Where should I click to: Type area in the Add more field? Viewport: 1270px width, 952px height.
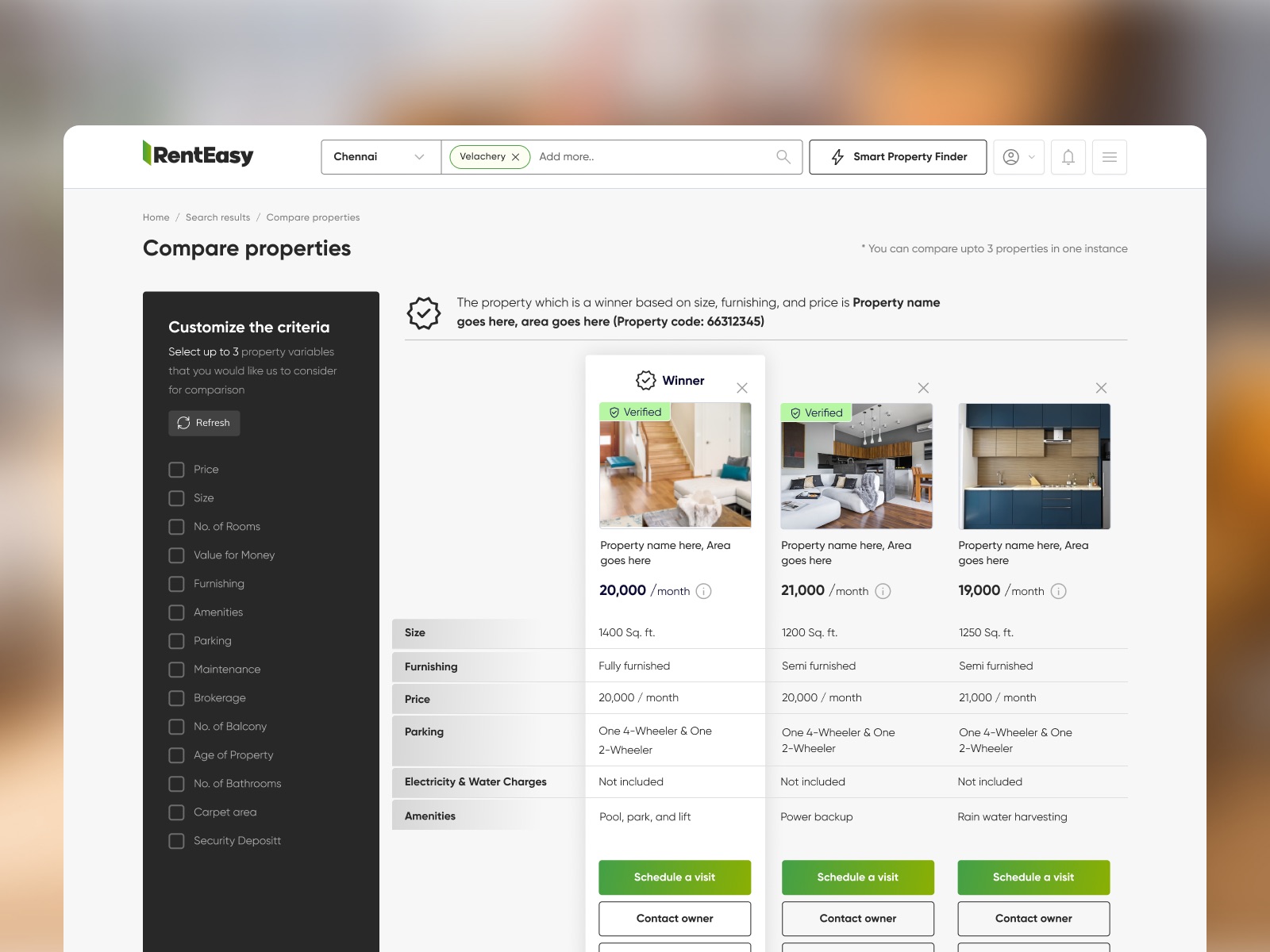coord(651,157)
